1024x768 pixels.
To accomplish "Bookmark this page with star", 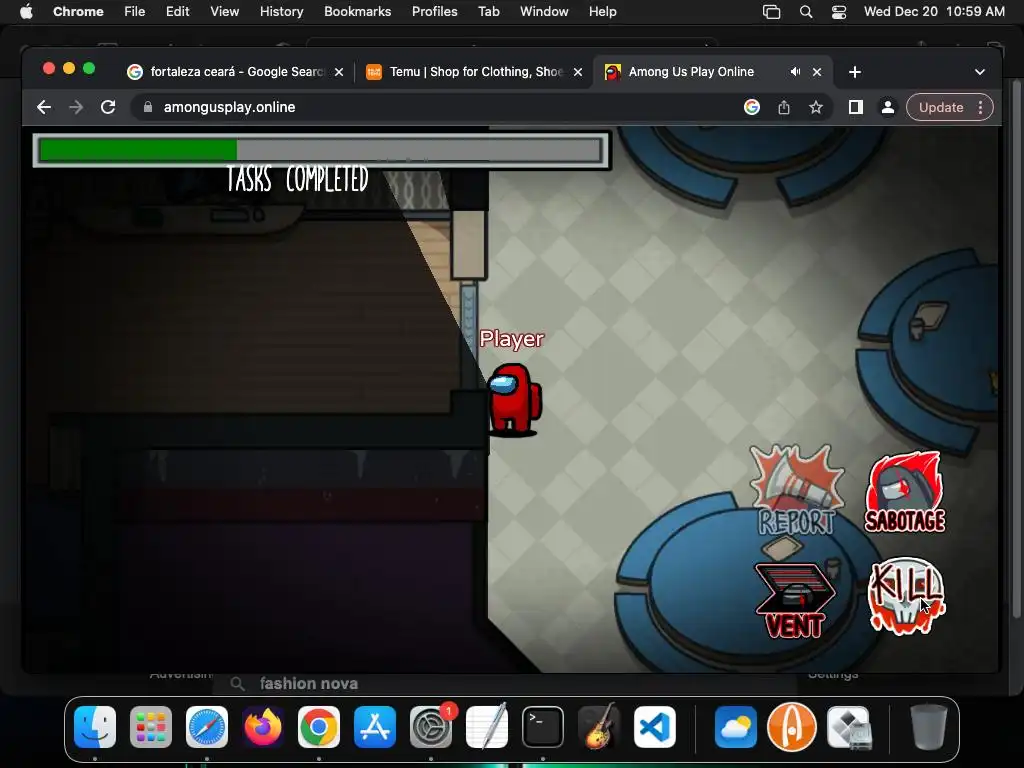I will click(x=816, y=107).
